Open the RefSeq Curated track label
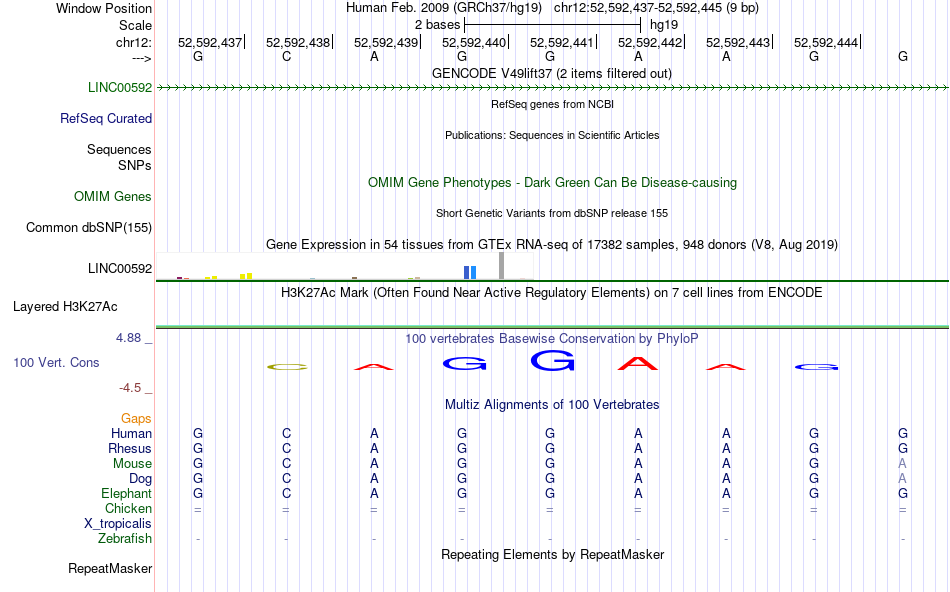The width and height of the screenshot is (950, 592). (x=106, y=118)
